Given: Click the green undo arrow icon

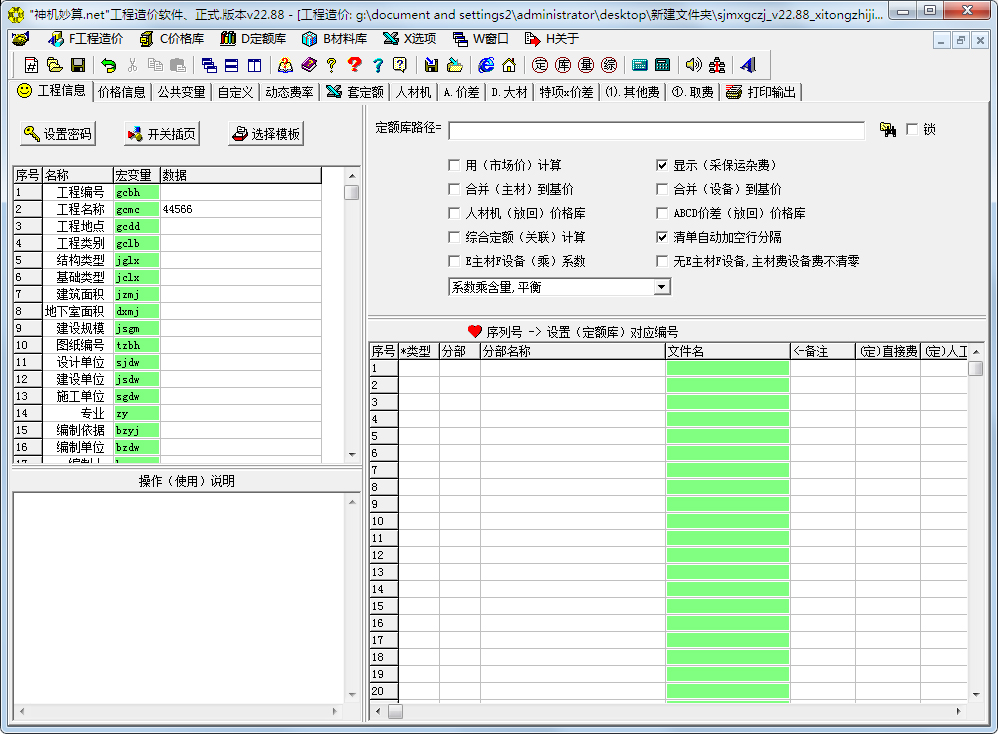Looking at the screenshot, I should coord(109,65).
